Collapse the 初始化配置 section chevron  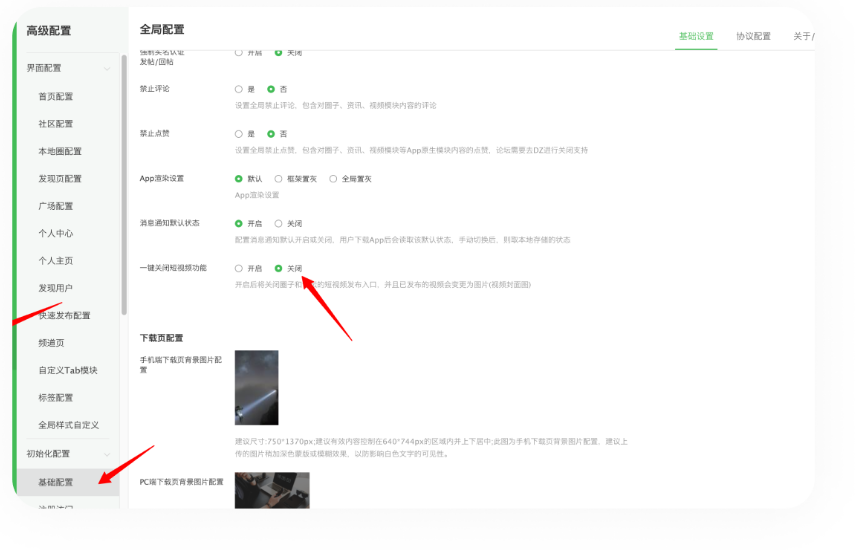[107, 453]
